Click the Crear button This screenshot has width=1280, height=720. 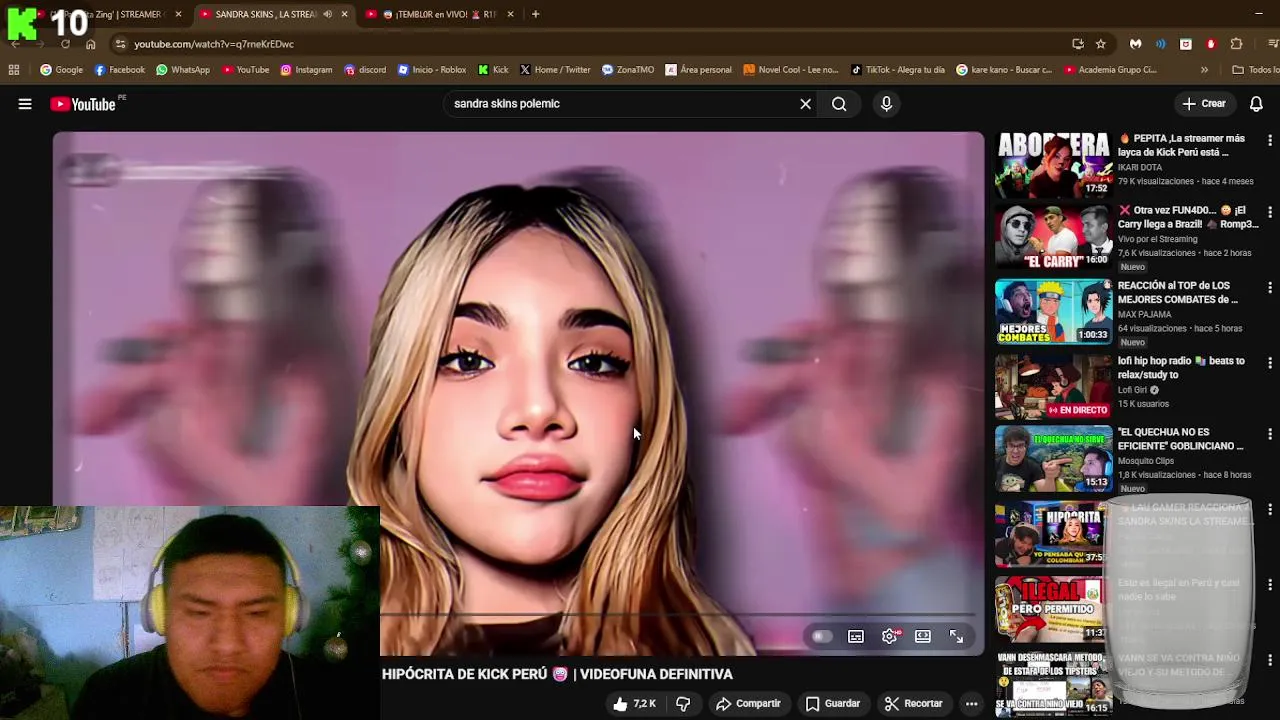pos(1204,104)
